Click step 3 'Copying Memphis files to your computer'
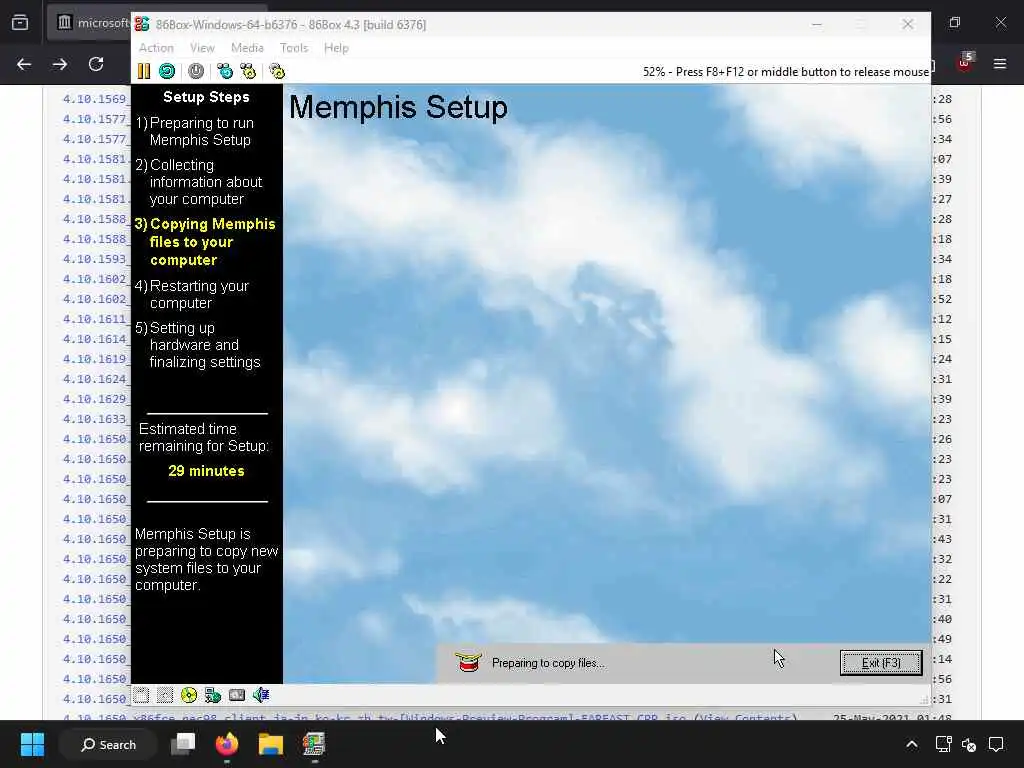The width and height of the screenshot is (1024, 768). tap(206, 242)
